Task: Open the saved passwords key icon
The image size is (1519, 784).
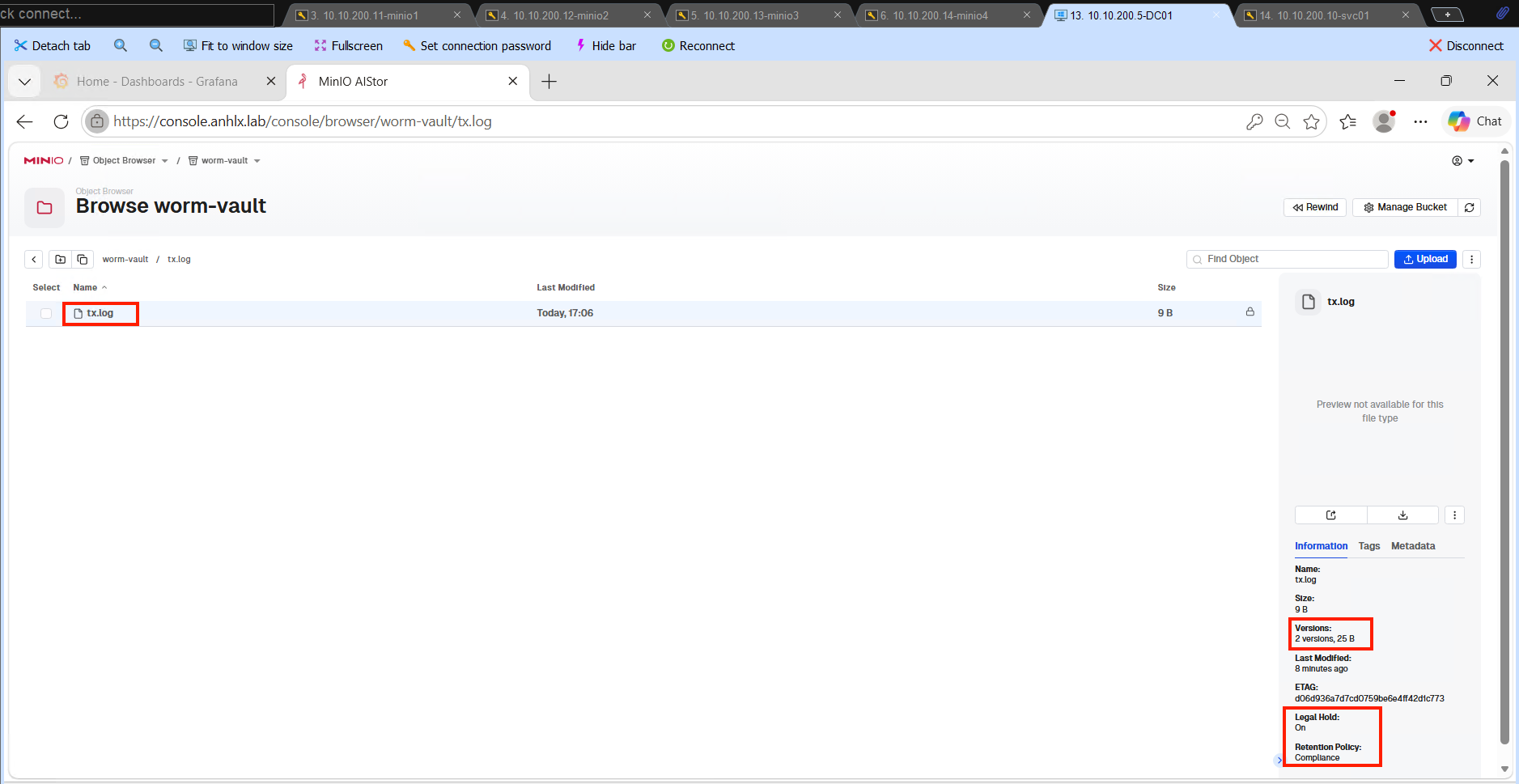Action: (1254, 121)
